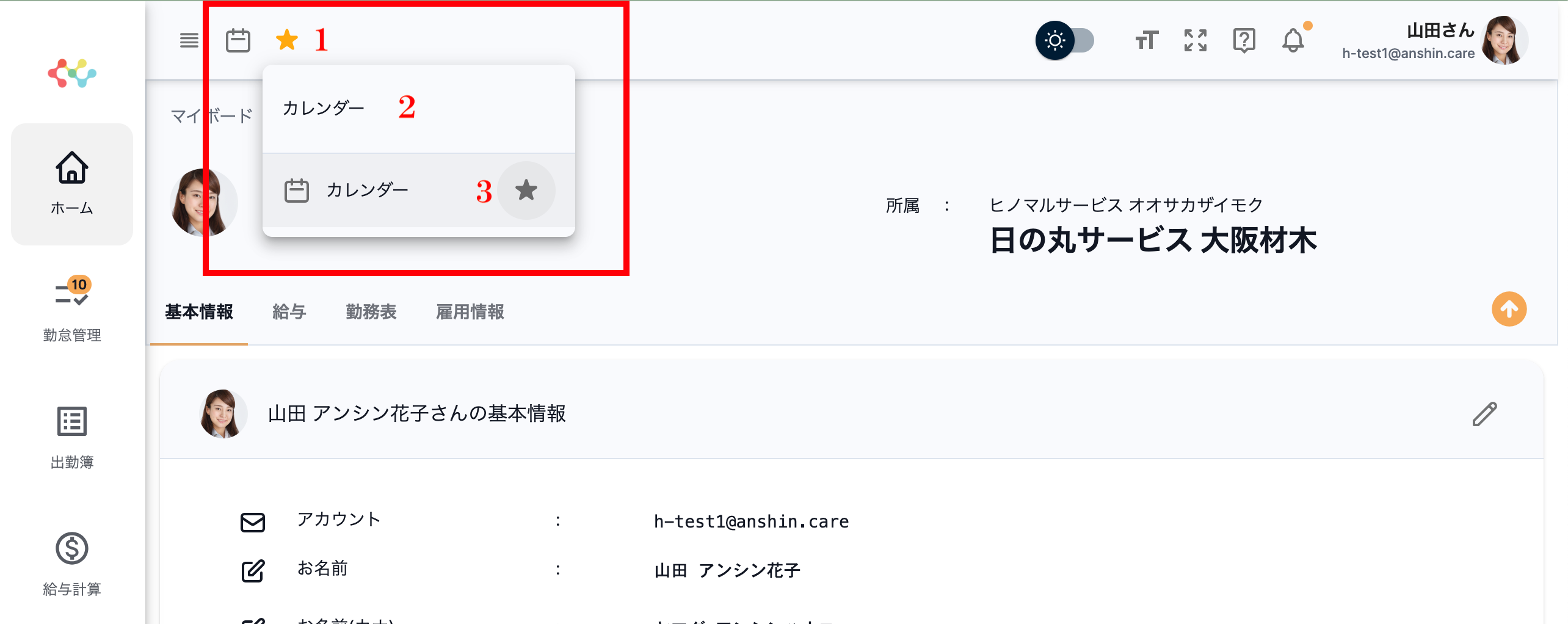Image resolution: width=1568 pixels, height=624 pixels.
Task: Toggle favorite star for カレンダー entry
Action: (x=526, y=190)
